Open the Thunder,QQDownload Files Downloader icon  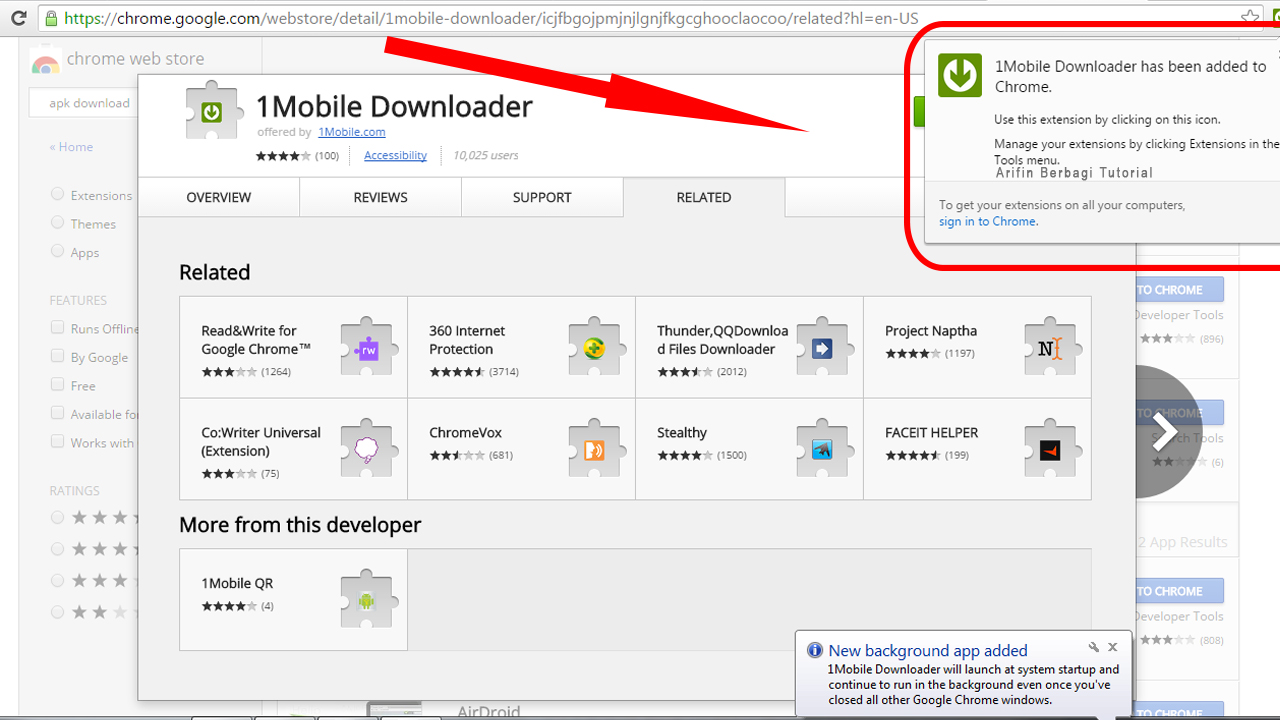(x=824, y=347)
